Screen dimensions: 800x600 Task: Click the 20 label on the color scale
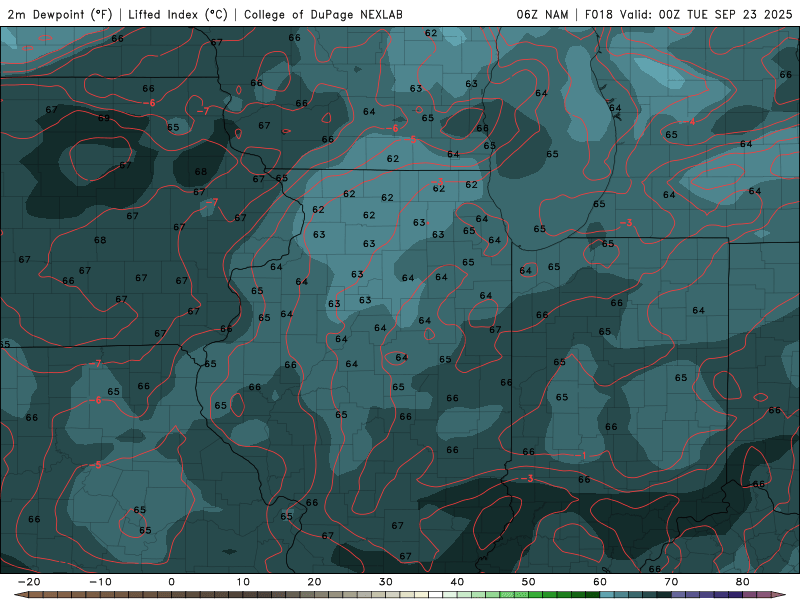pyautogui.click(x=314, y=582)
